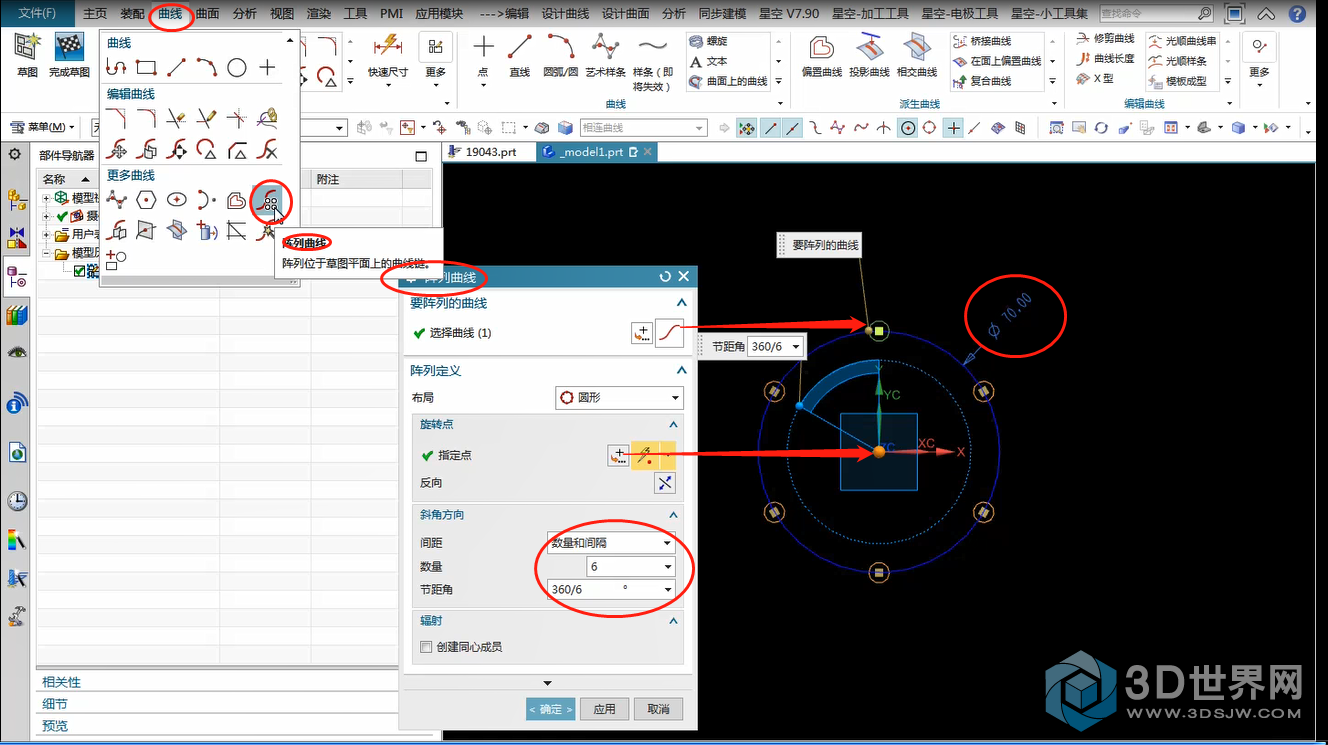Screen dimensions: 1328x745
Task: Toggle the snap point enable button
Action: pyautogui.click(x=746, y=128)
